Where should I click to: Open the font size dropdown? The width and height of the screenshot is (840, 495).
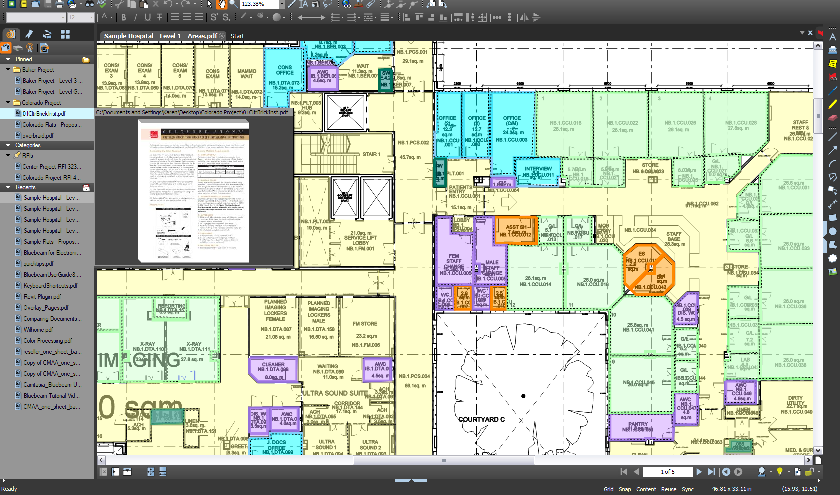(x=92, y=17)
